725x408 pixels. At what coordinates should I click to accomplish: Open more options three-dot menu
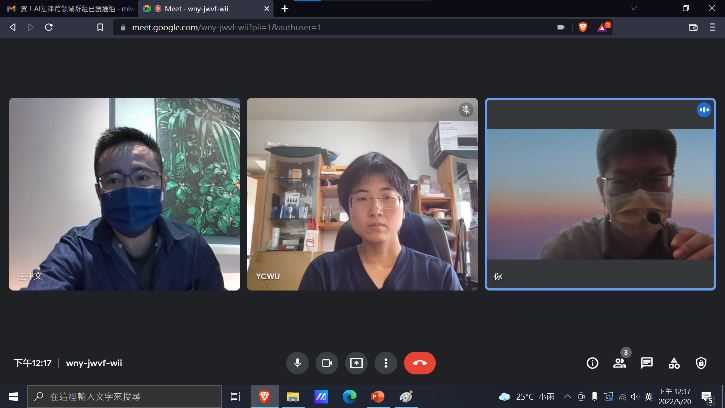tap(386, 363)
